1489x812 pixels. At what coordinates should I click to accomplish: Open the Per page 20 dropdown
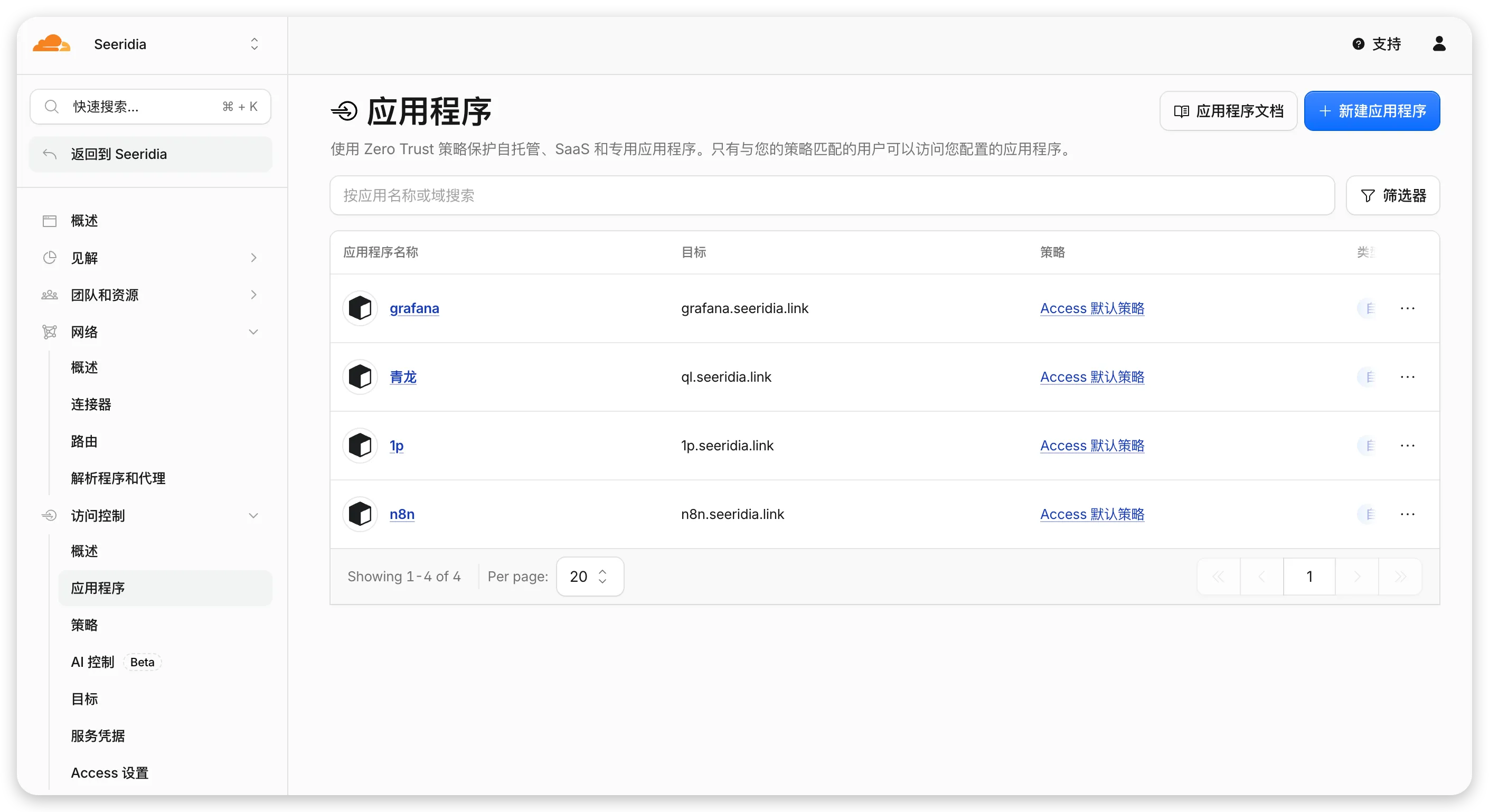pos(590,577)
